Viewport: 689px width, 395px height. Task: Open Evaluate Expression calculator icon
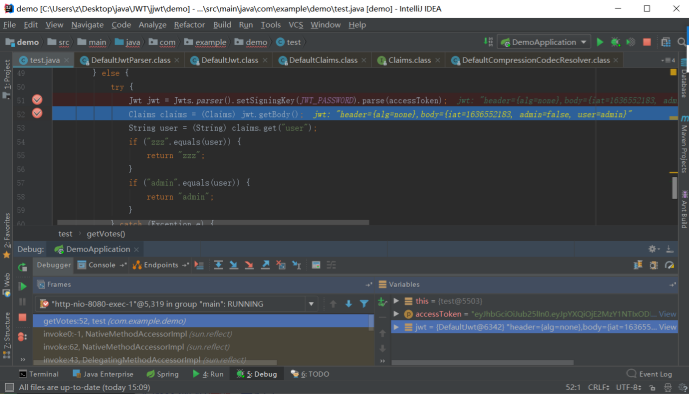pyautogui.click(x=316, y=265)
